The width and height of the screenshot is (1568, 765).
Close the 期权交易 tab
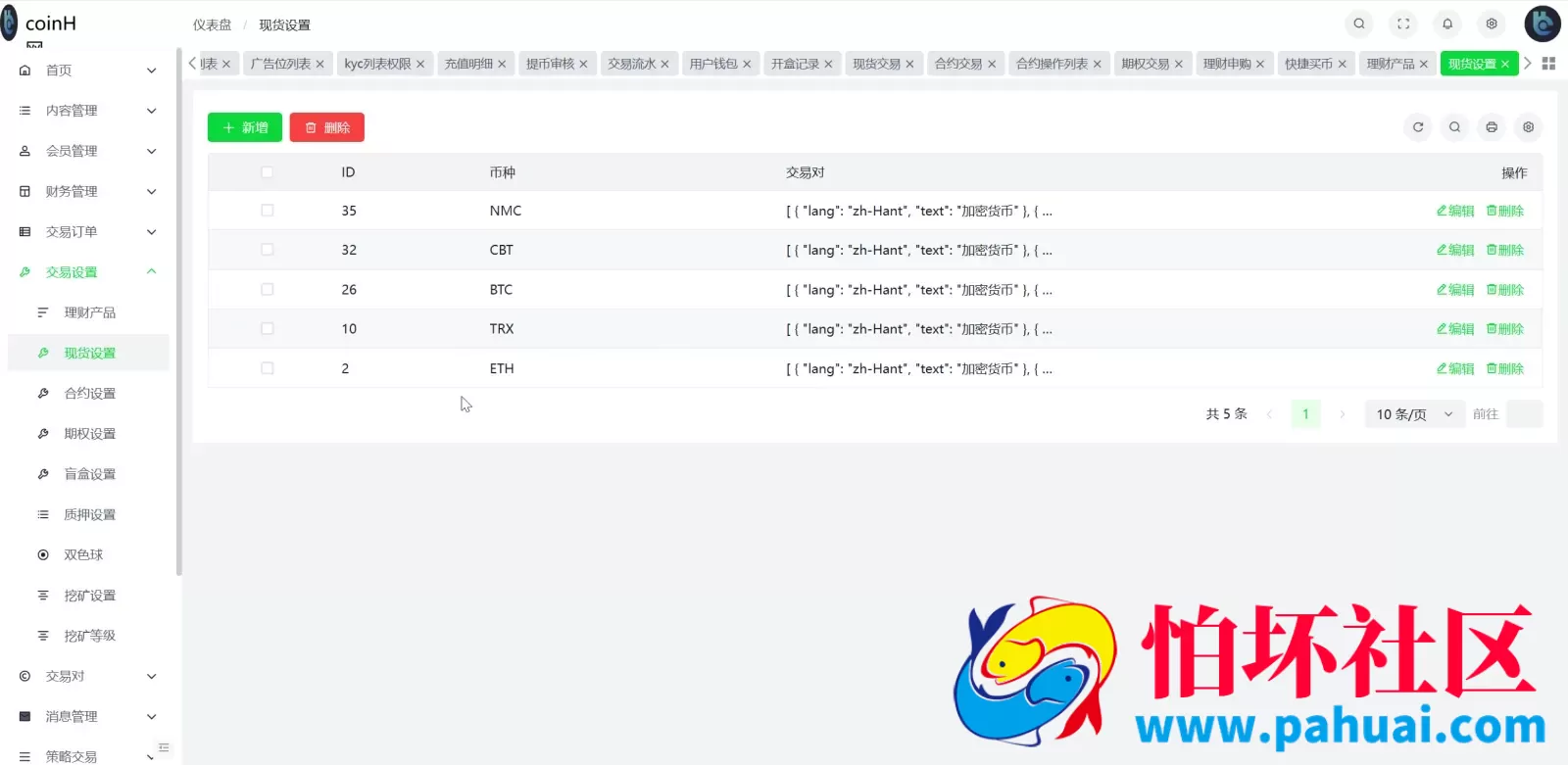tap(1179, 65)
